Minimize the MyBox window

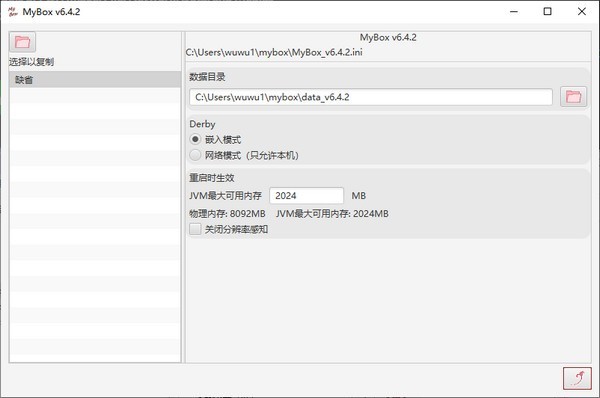514,11
